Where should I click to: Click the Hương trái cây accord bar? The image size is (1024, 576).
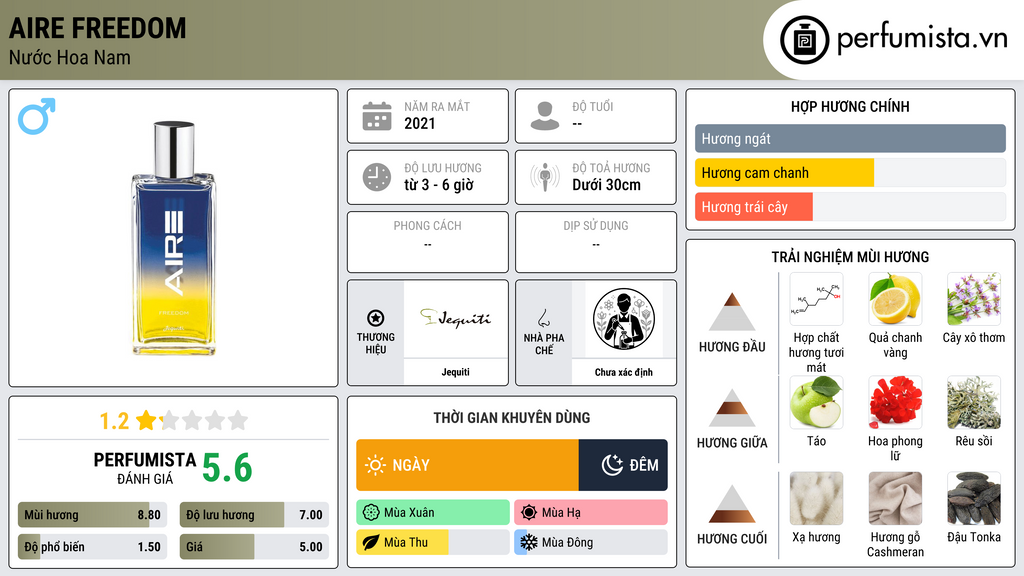[850, 207]
